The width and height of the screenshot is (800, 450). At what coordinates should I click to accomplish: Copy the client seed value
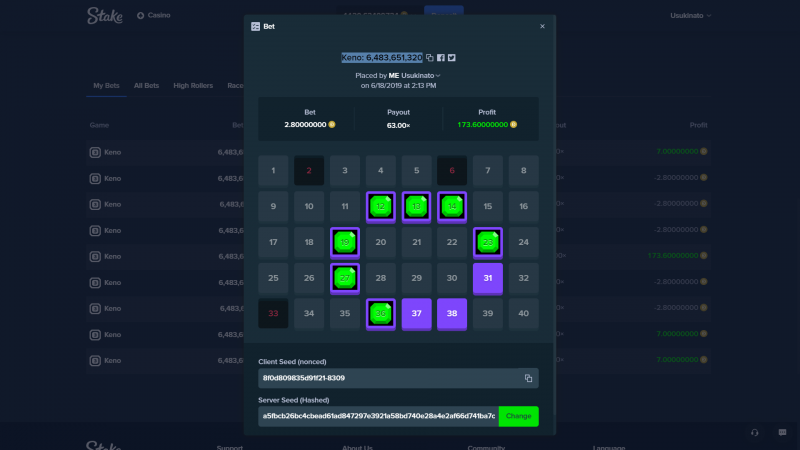[x=528, y=378]
